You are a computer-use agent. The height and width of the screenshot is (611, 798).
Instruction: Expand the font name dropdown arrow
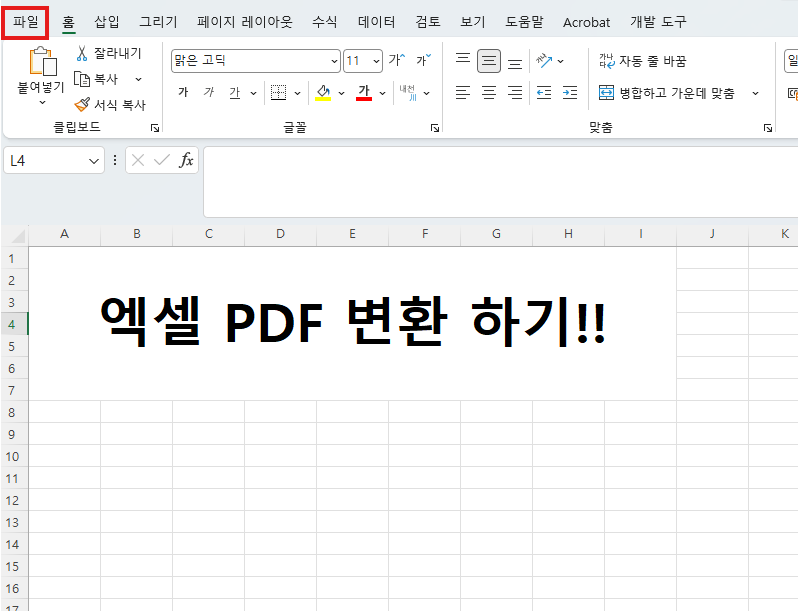pyautogui.click(x=334, y=61)
